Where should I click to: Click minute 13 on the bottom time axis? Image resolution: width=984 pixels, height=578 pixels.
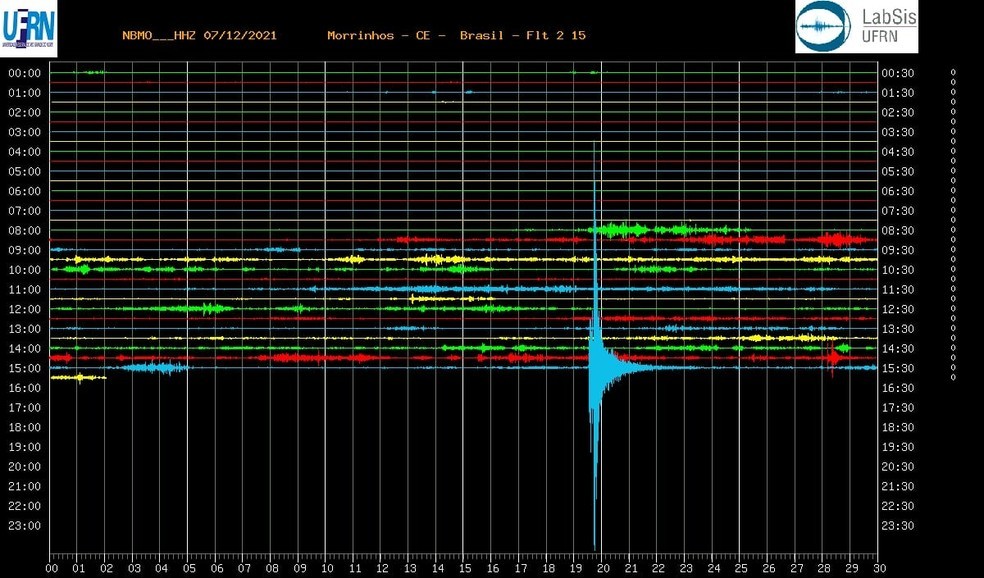(410, 569)
